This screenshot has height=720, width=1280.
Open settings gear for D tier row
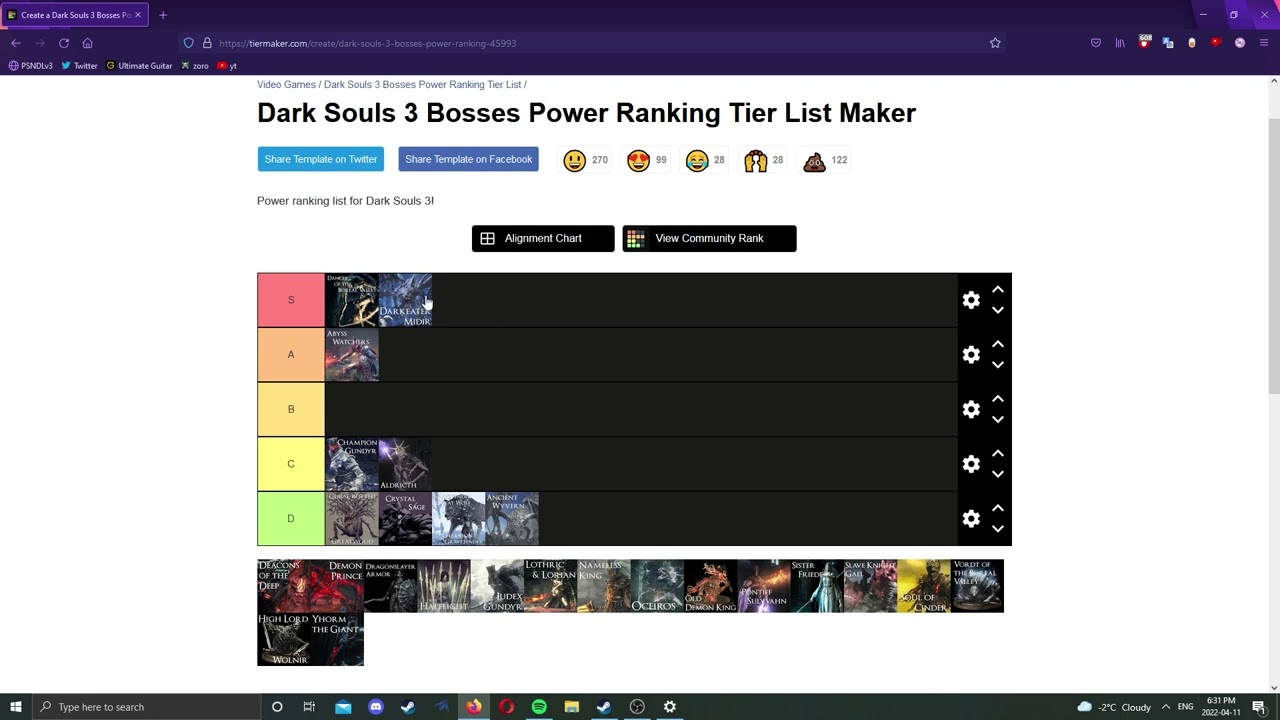pyautogui.click(x=971, y=518)
